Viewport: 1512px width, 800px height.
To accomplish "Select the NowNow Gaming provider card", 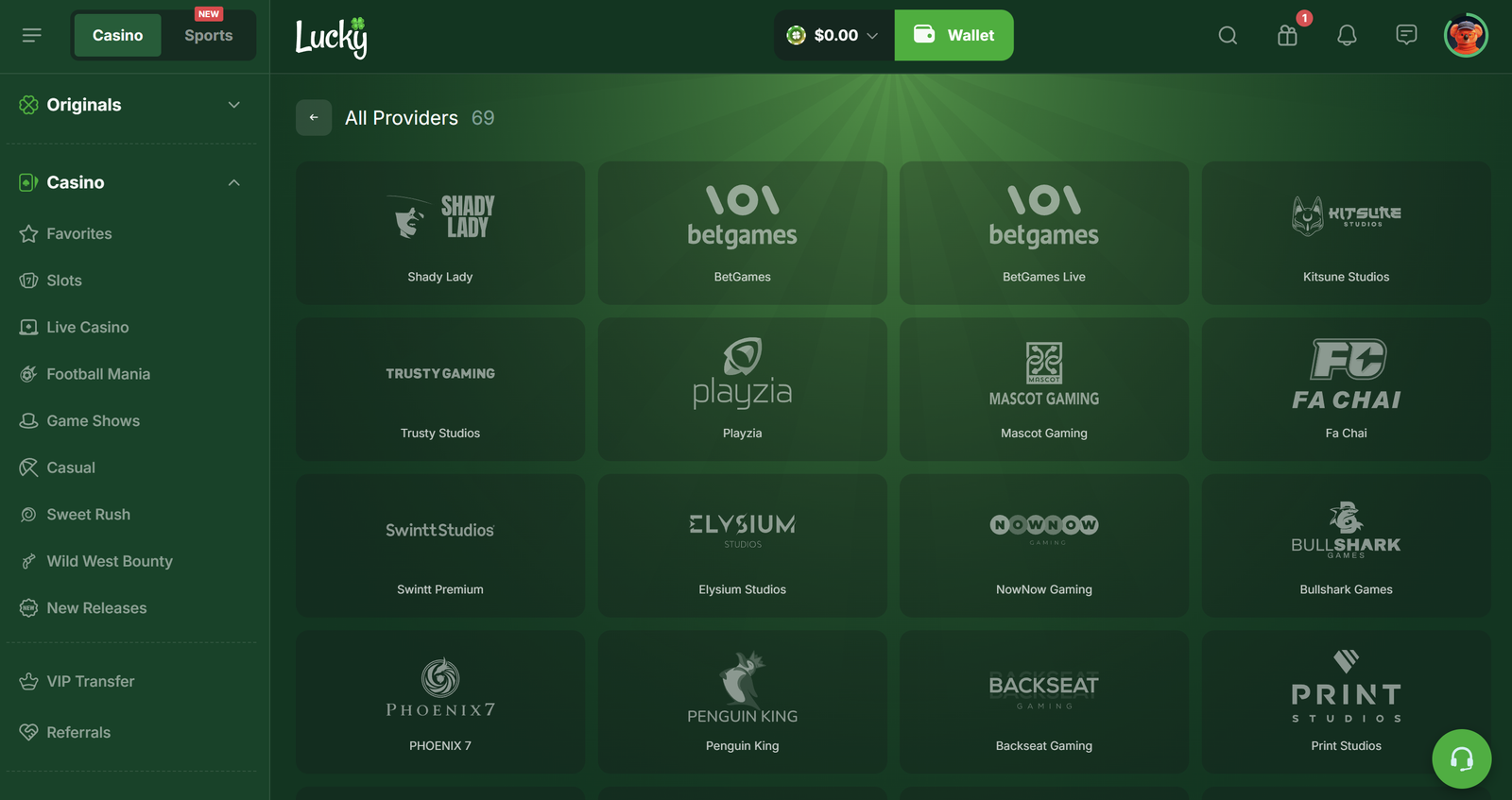I will tap(1044, 546).
